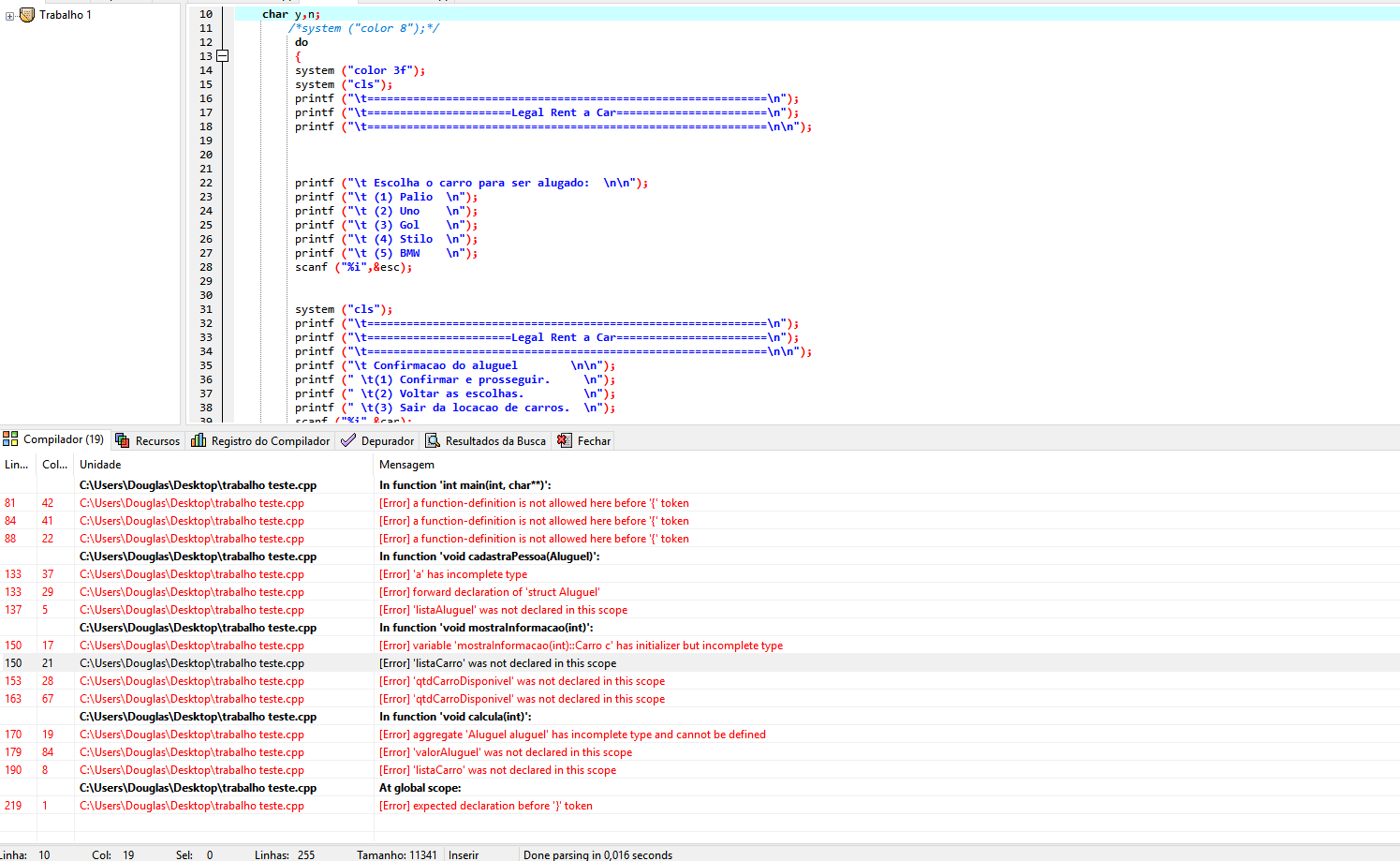Image resolution: width=1400 pixels, height=861 pixels.
Task: Select "In function 'int main(int, char**)'" row
Action: point(700,485)
